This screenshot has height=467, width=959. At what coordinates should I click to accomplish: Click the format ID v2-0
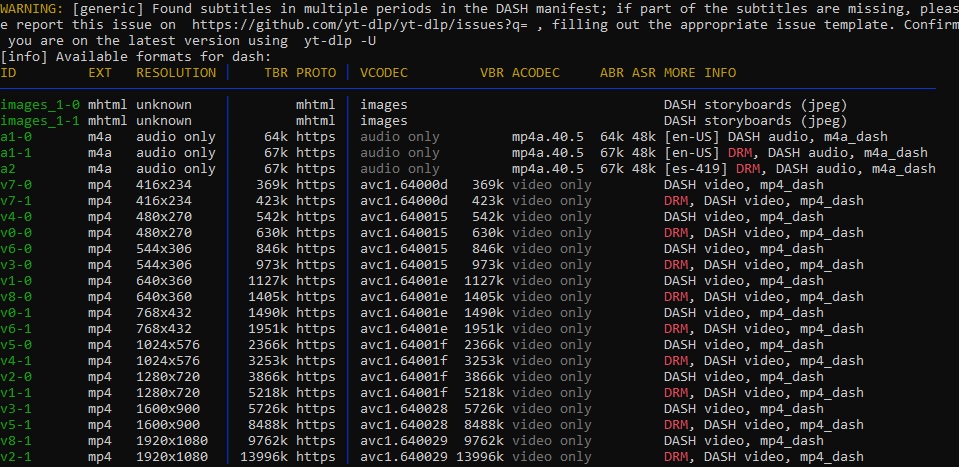(x=16, y=377)
